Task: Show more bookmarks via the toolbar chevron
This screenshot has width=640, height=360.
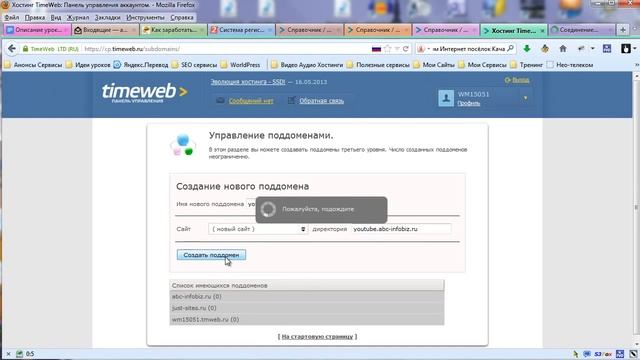Action: coord(636,64)
